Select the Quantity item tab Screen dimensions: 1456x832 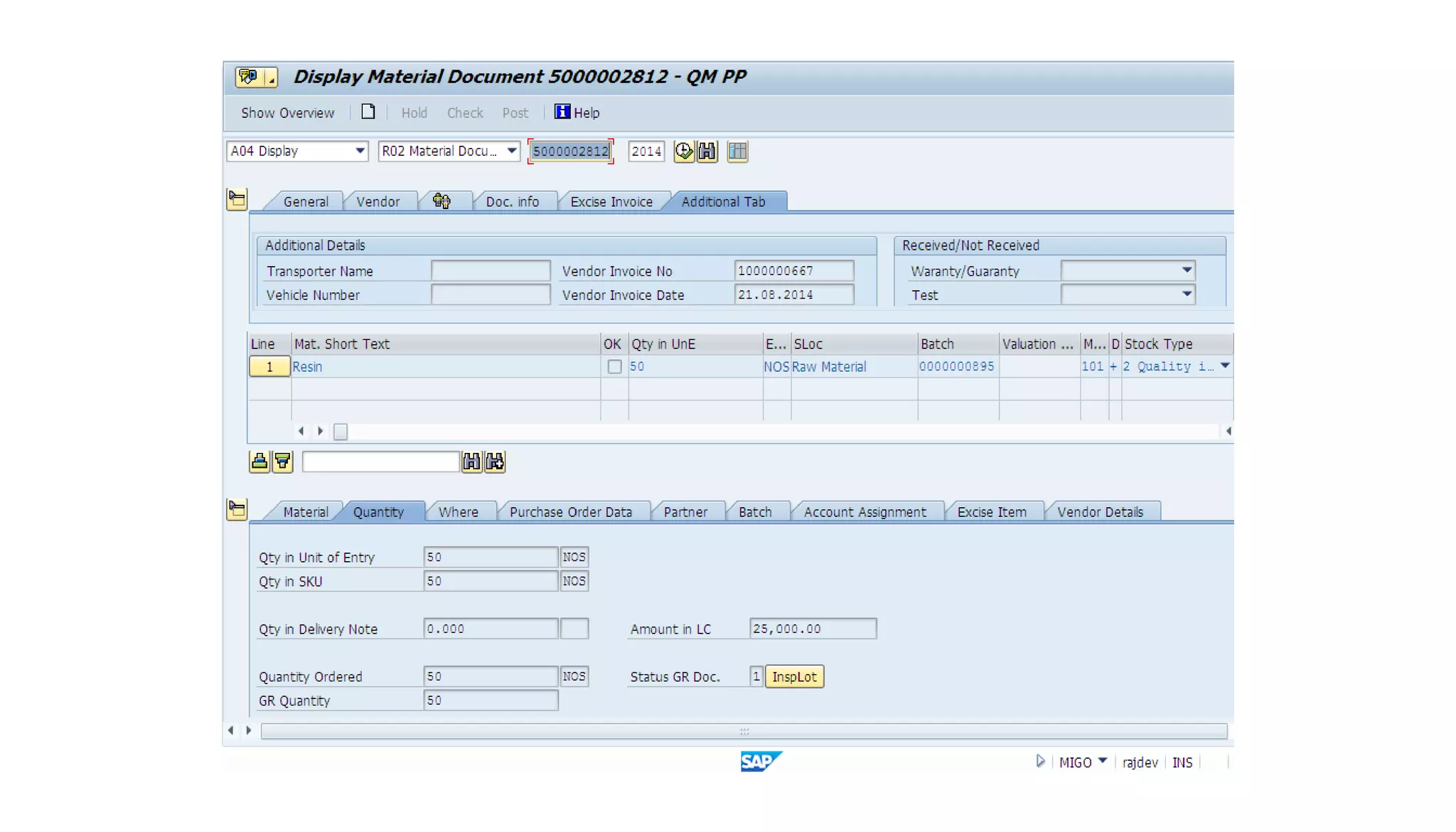coord(378,512)
